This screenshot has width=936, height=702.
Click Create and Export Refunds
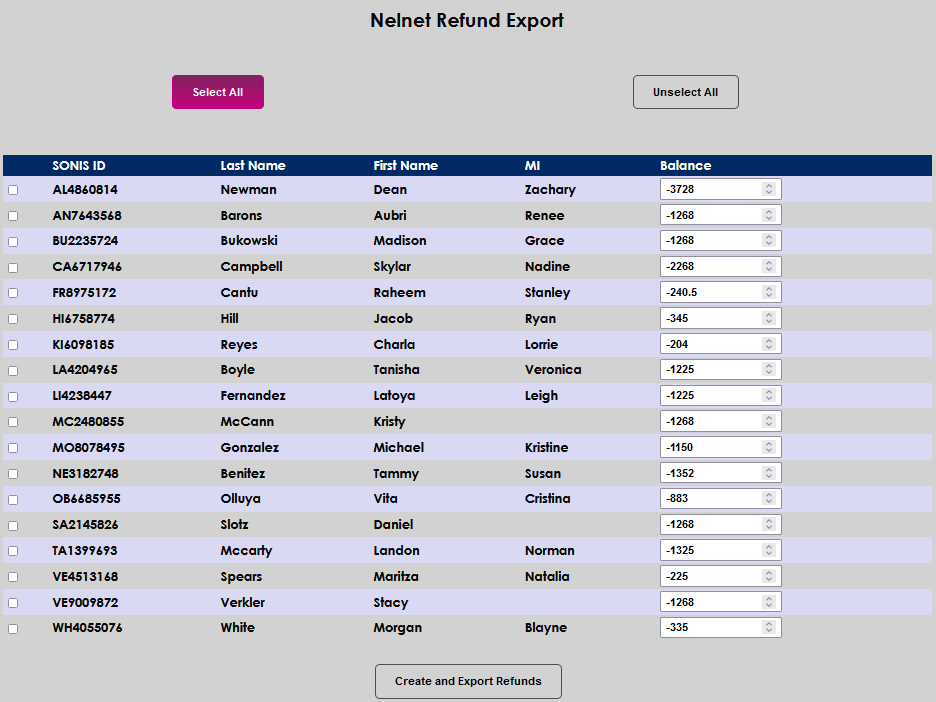[x=467, y=681]
